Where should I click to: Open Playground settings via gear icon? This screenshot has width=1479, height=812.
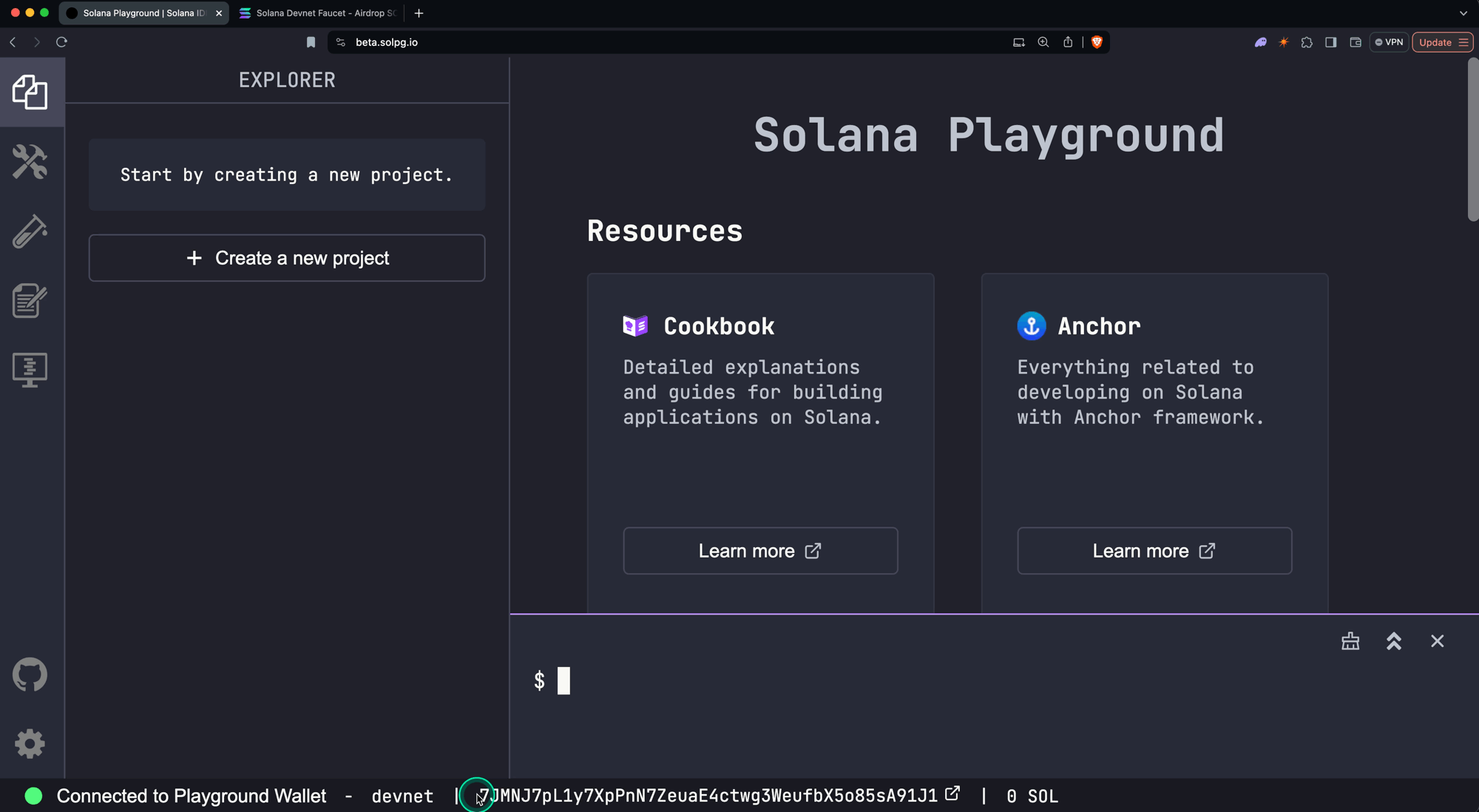[x=31, y=744]
